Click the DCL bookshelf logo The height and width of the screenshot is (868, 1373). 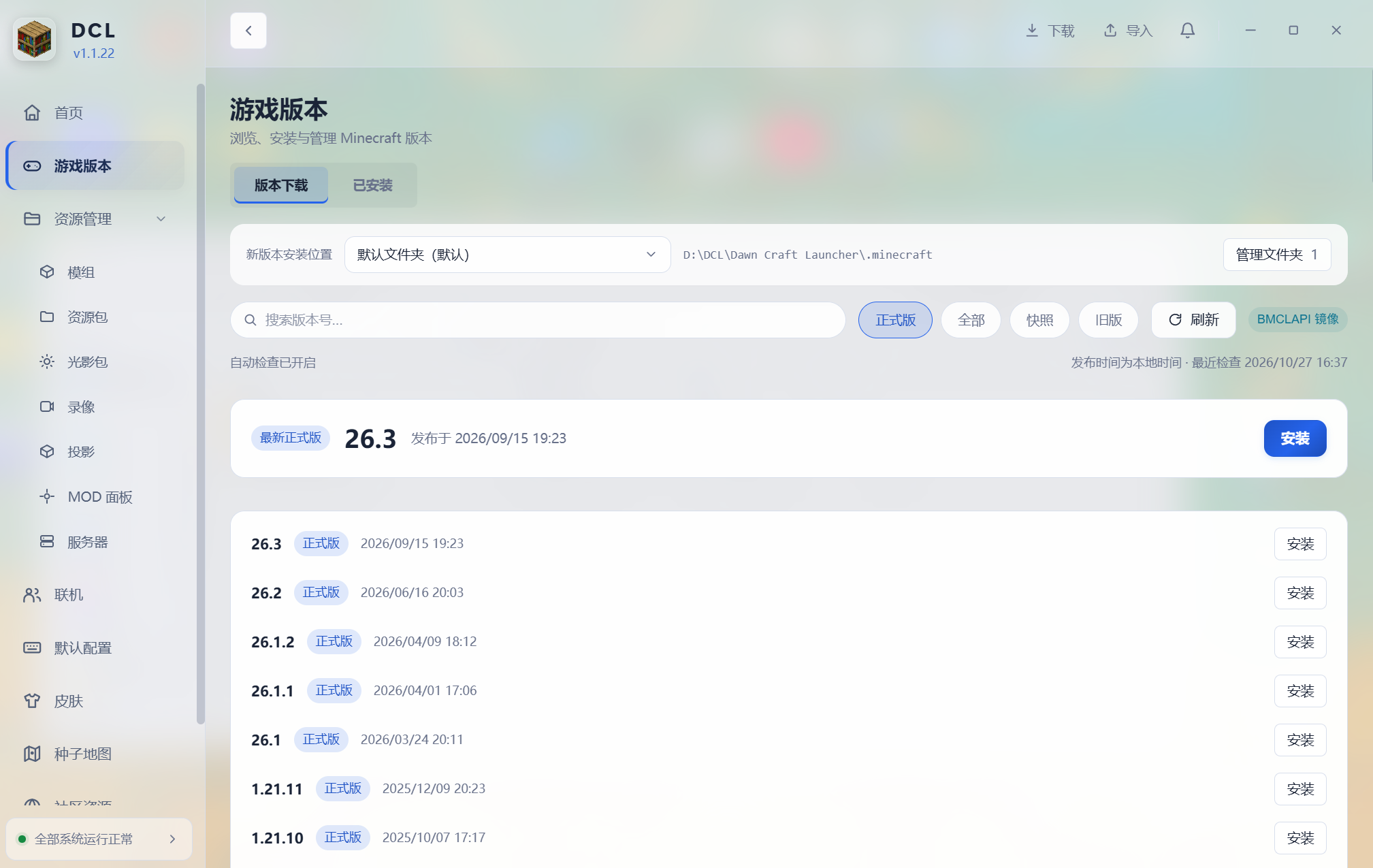[x=35, y=39]
